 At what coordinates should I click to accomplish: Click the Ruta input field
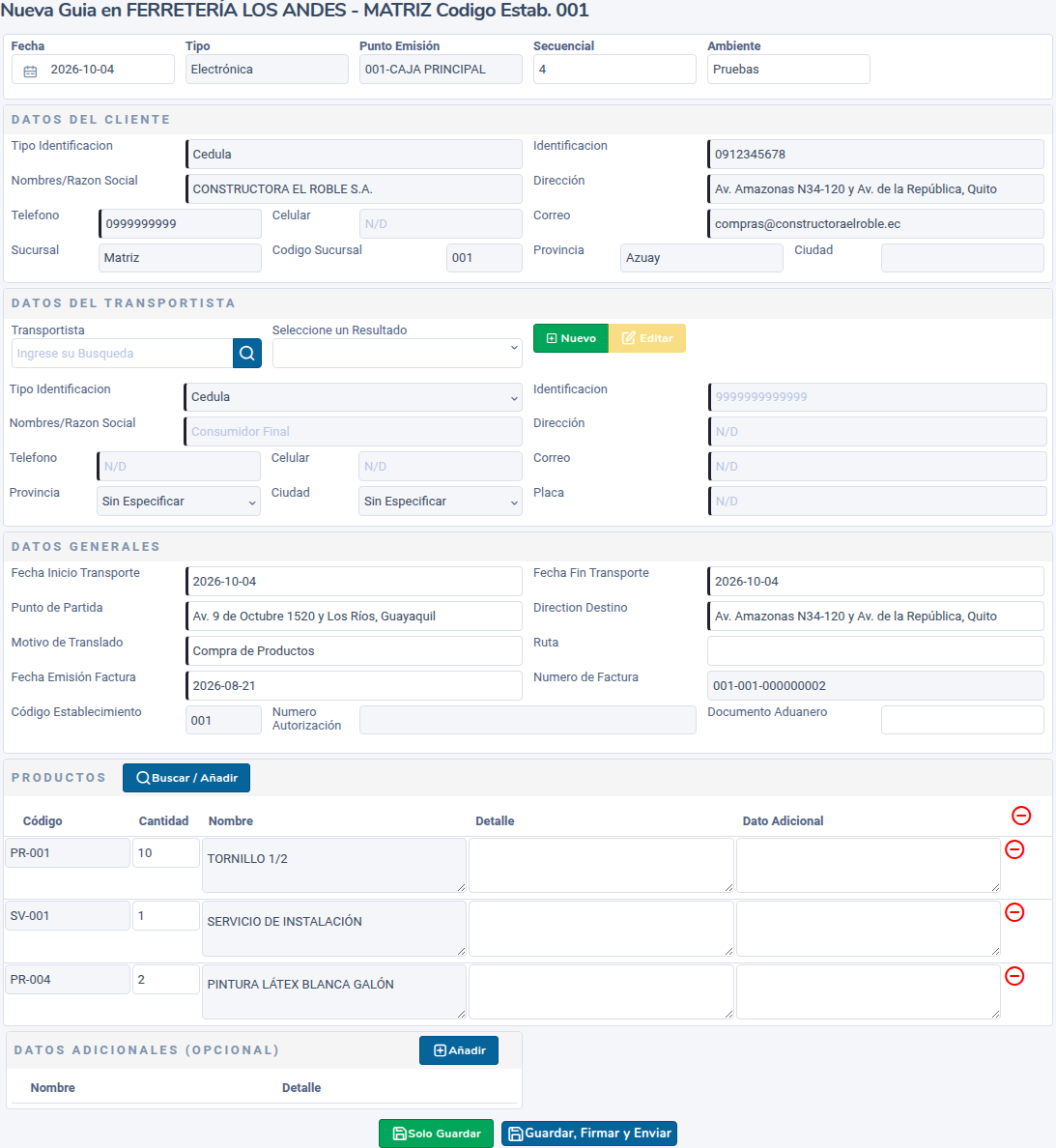pos(875,651)
